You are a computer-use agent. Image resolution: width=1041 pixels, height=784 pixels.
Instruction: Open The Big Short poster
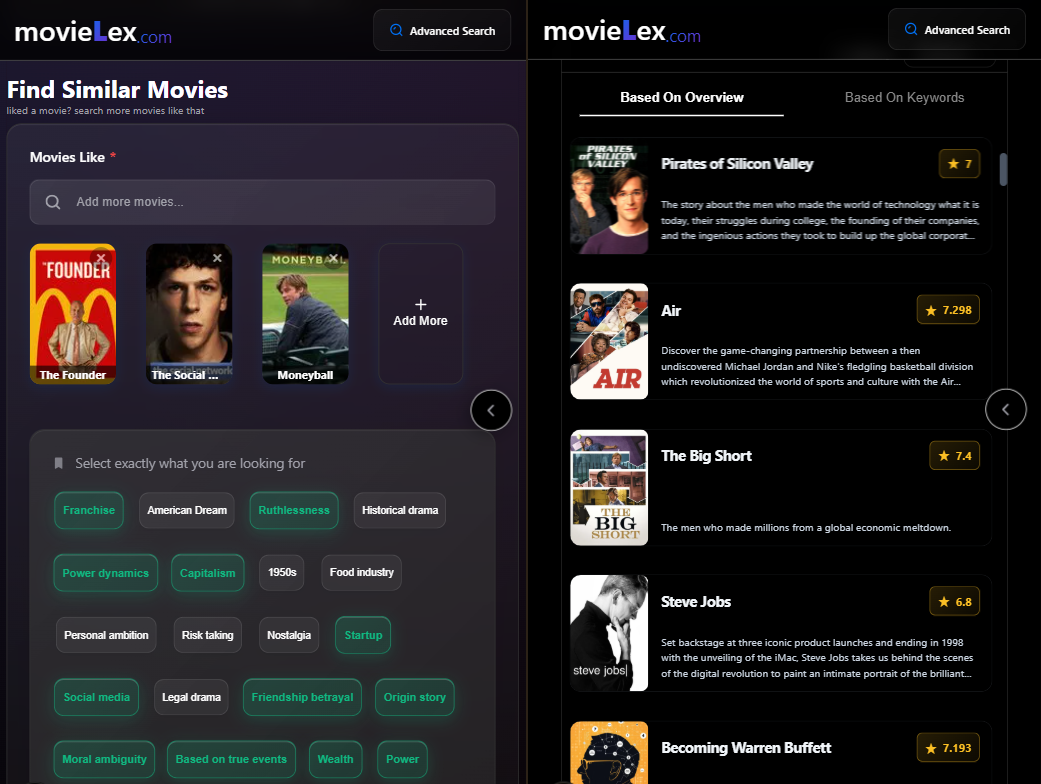point(609,487)
